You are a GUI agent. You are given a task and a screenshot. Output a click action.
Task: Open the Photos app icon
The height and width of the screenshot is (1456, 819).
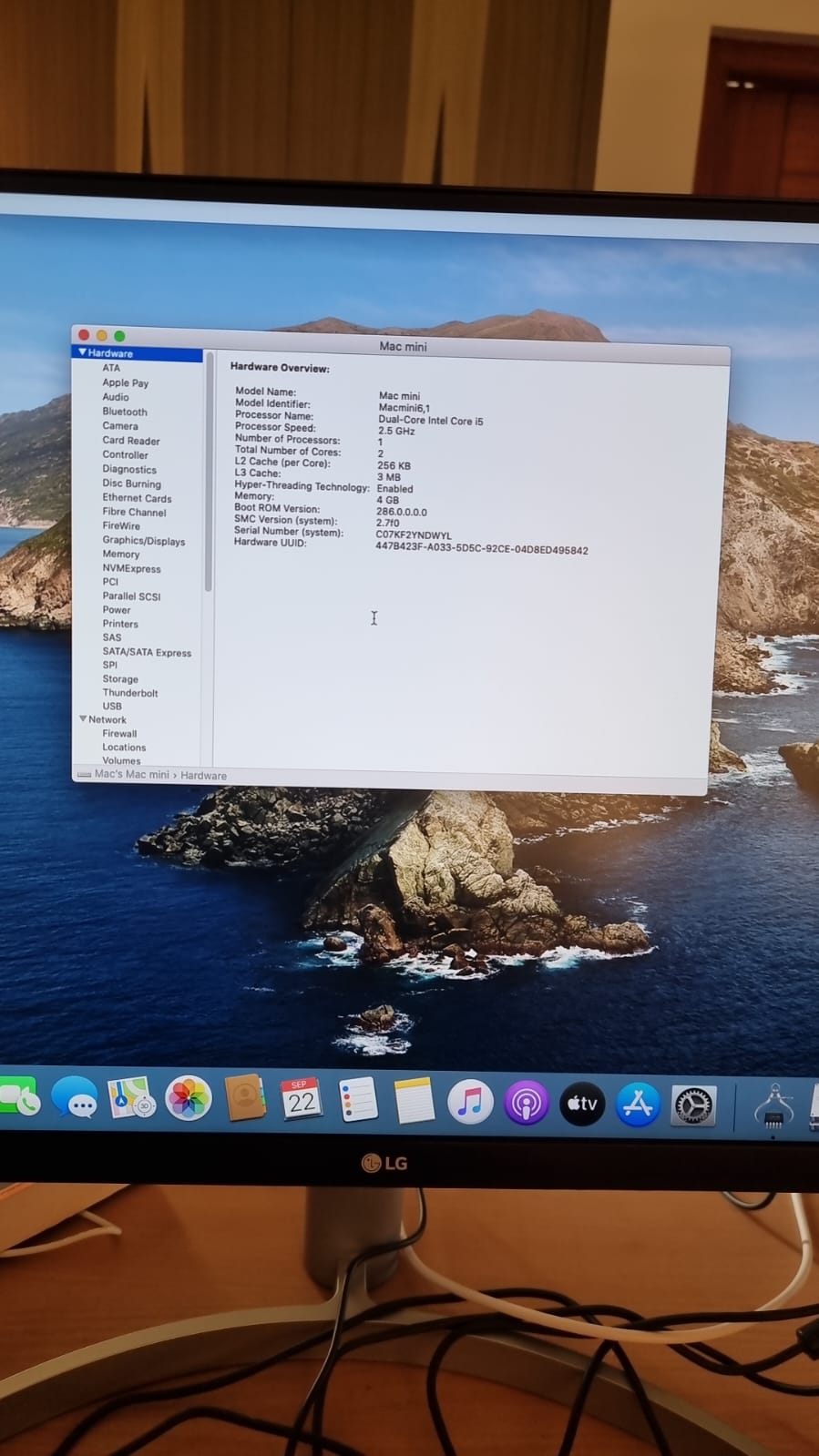coord(189,1098)
